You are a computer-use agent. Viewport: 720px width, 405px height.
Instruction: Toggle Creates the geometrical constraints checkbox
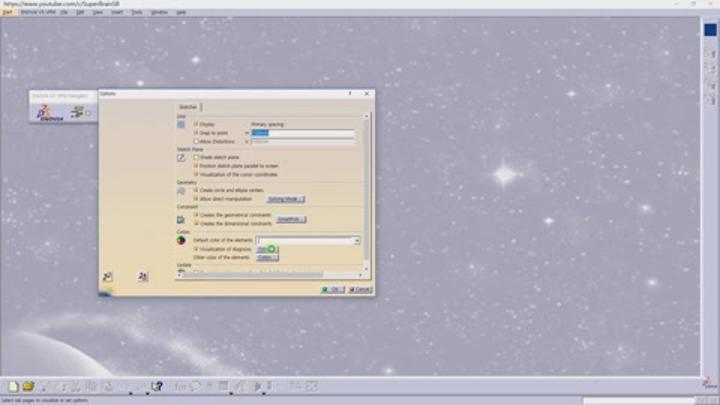(x=196, y=215)
